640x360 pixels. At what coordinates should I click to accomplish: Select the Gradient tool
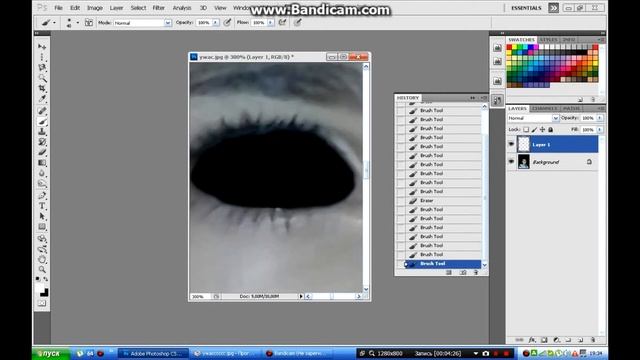[x=42, y=163]
